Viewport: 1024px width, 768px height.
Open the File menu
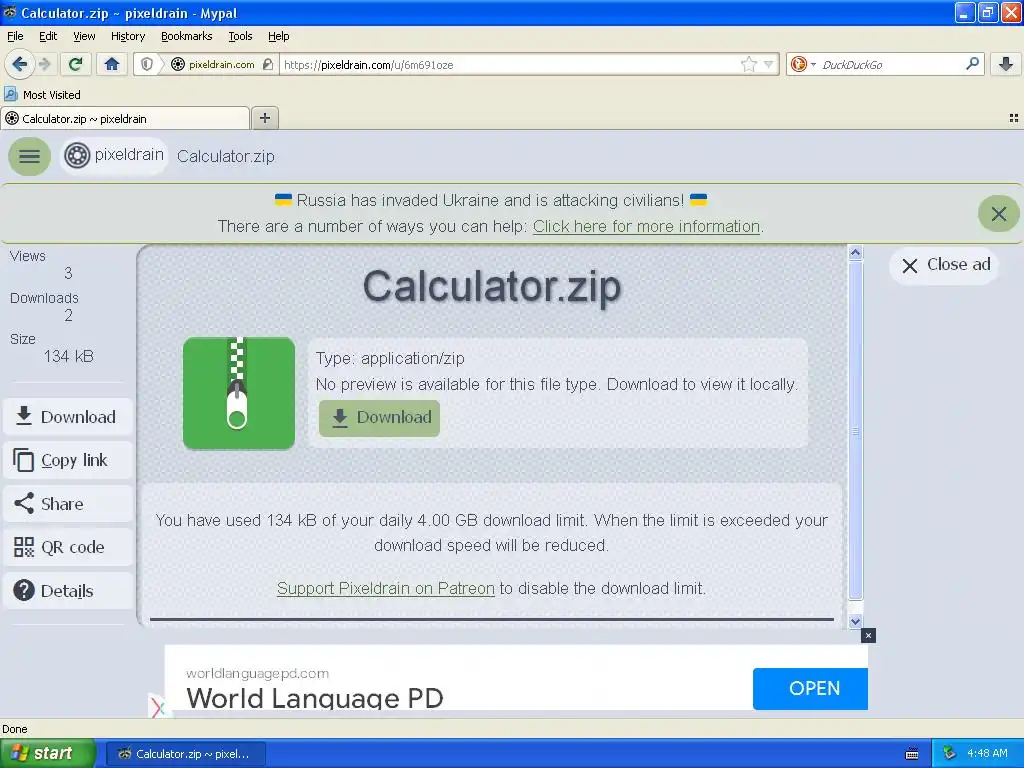click(15, 36)
